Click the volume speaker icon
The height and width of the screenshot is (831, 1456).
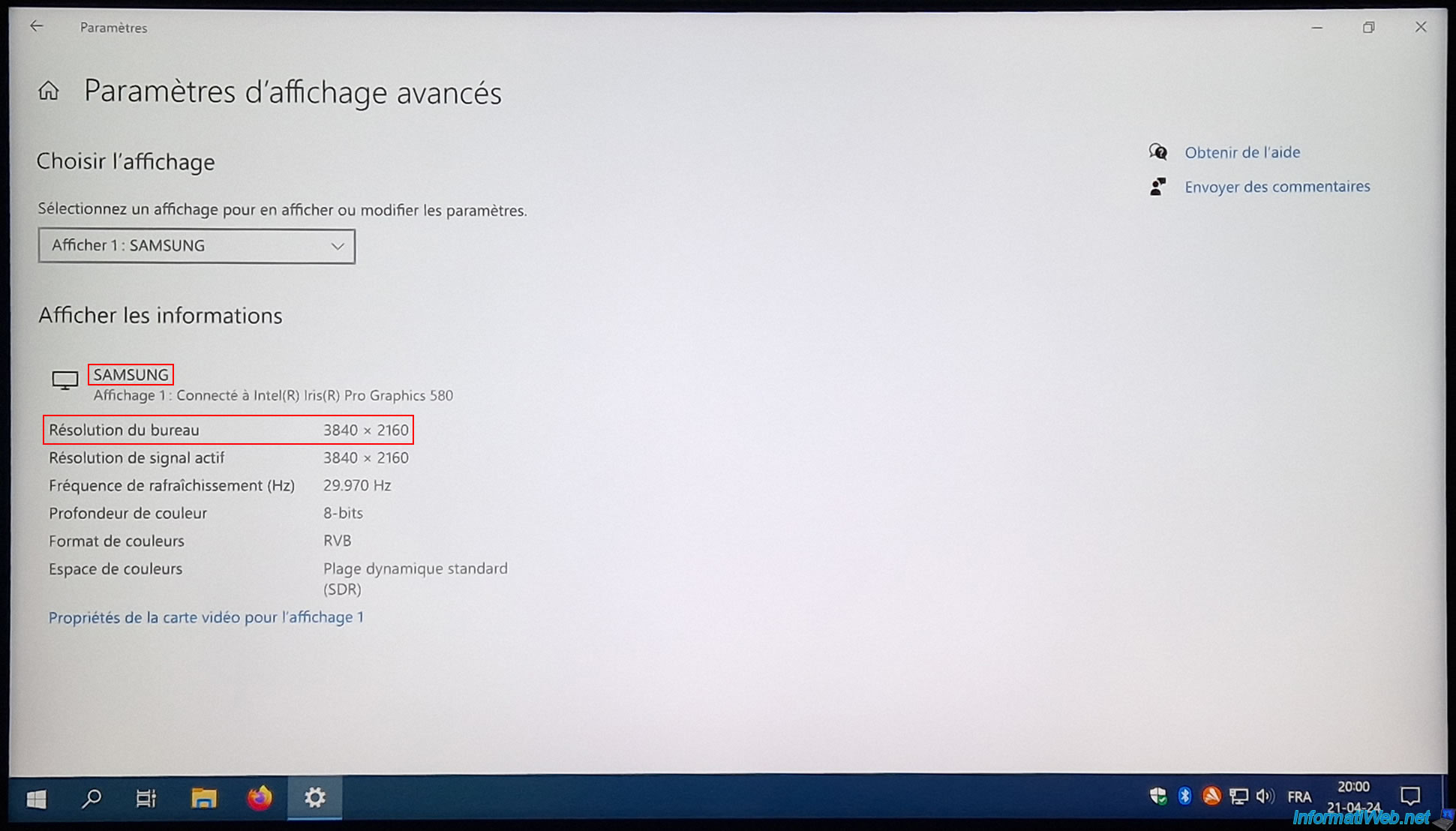click(1265, 796)
